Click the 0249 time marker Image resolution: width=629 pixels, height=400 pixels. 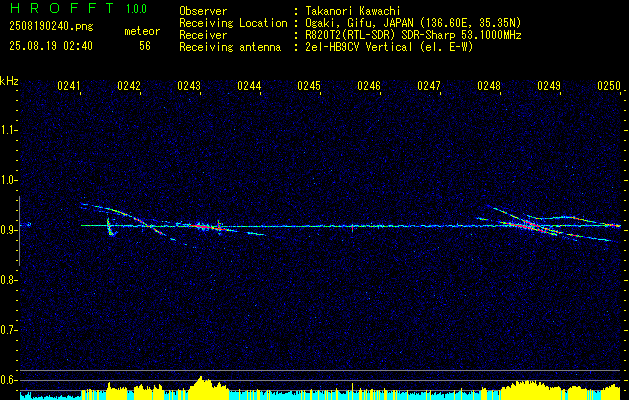pyautogui.click(x=549, y=86)
